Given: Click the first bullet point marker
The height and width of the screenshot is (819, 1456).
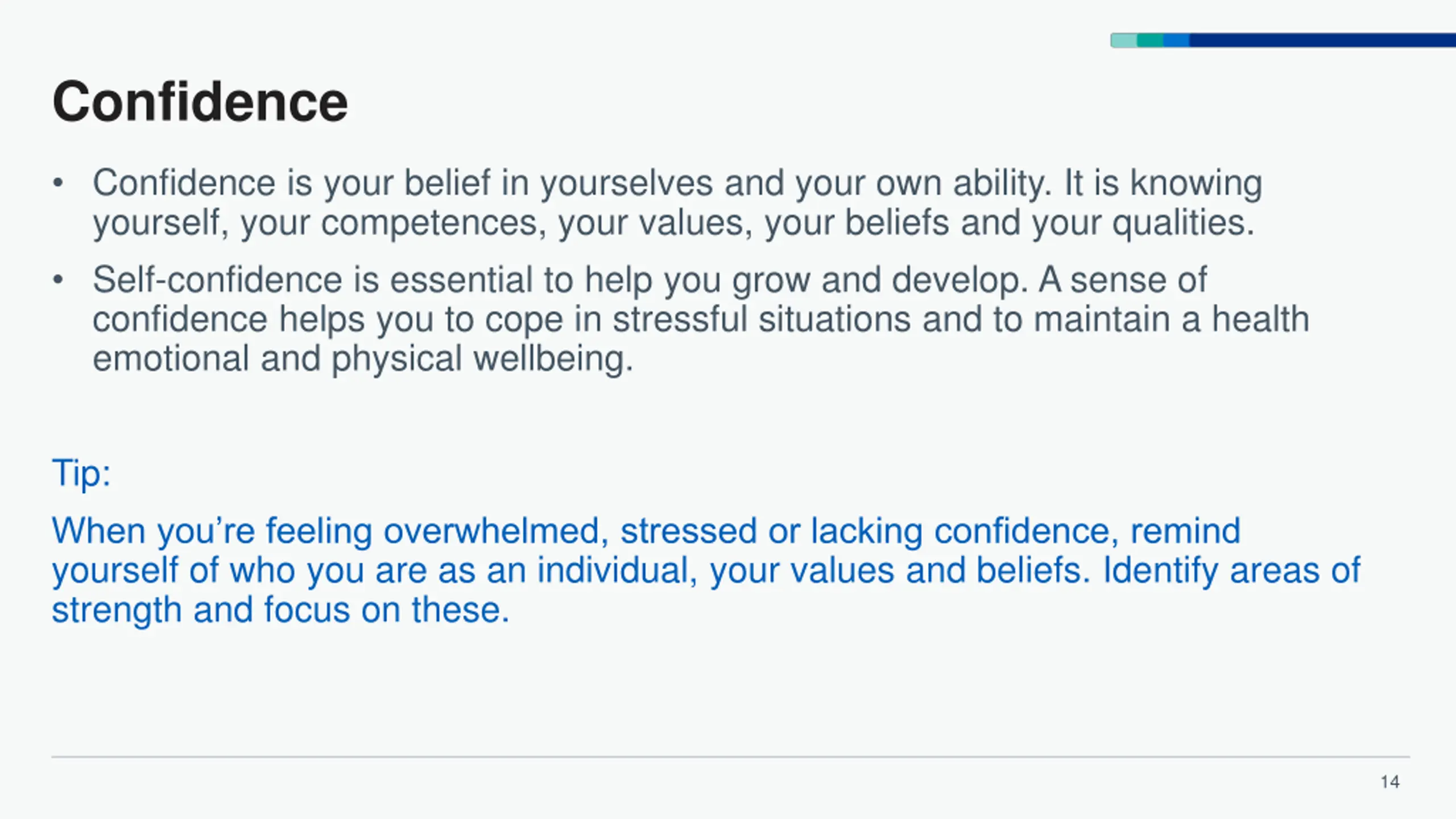Looking at the screenshot, I should coord(57,184).
